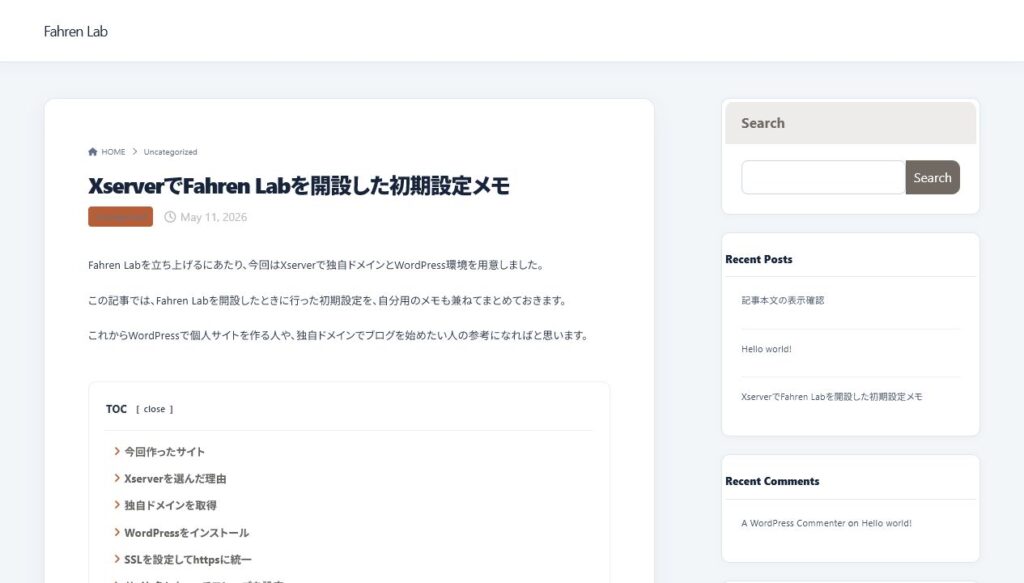Jump to 独自ドメインを取得 section
This screenshot has width=1024, height=583.
pos(170,505)
